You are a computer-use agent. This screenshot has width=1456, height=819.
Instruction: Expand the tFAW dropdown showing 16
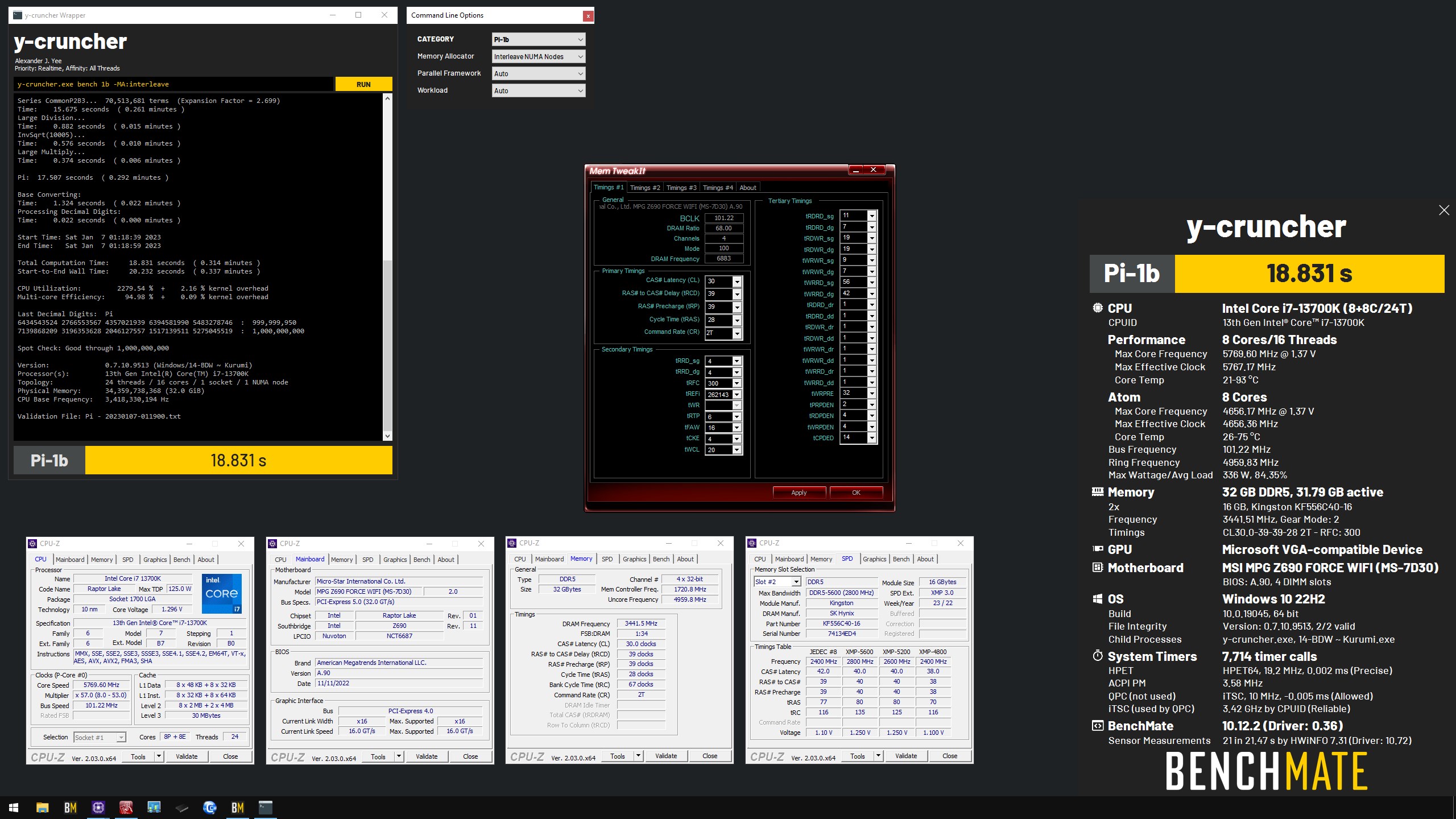737,428
